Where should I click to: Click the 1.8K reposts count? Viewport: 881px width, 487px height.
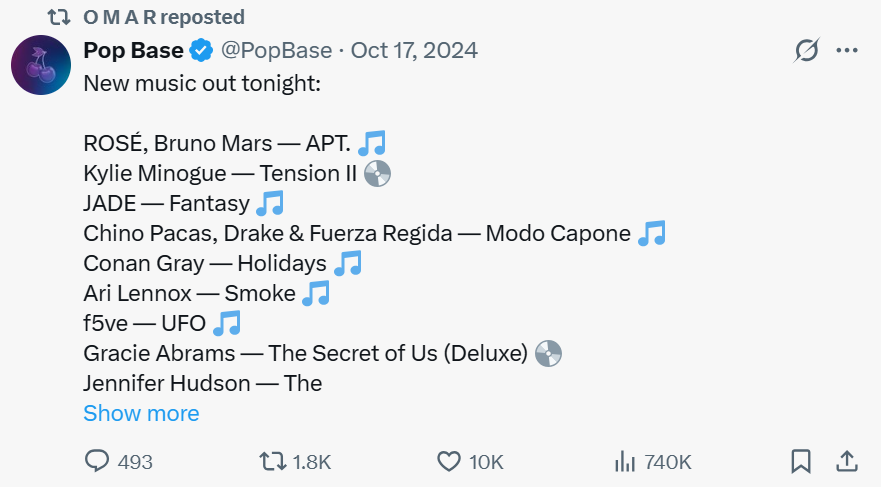[x=311, y=462]
